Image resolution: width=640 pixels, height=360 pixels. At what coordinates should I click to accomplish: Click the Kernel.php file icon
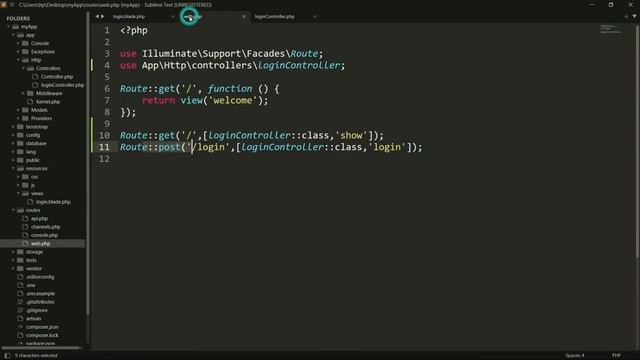point(30,102)
